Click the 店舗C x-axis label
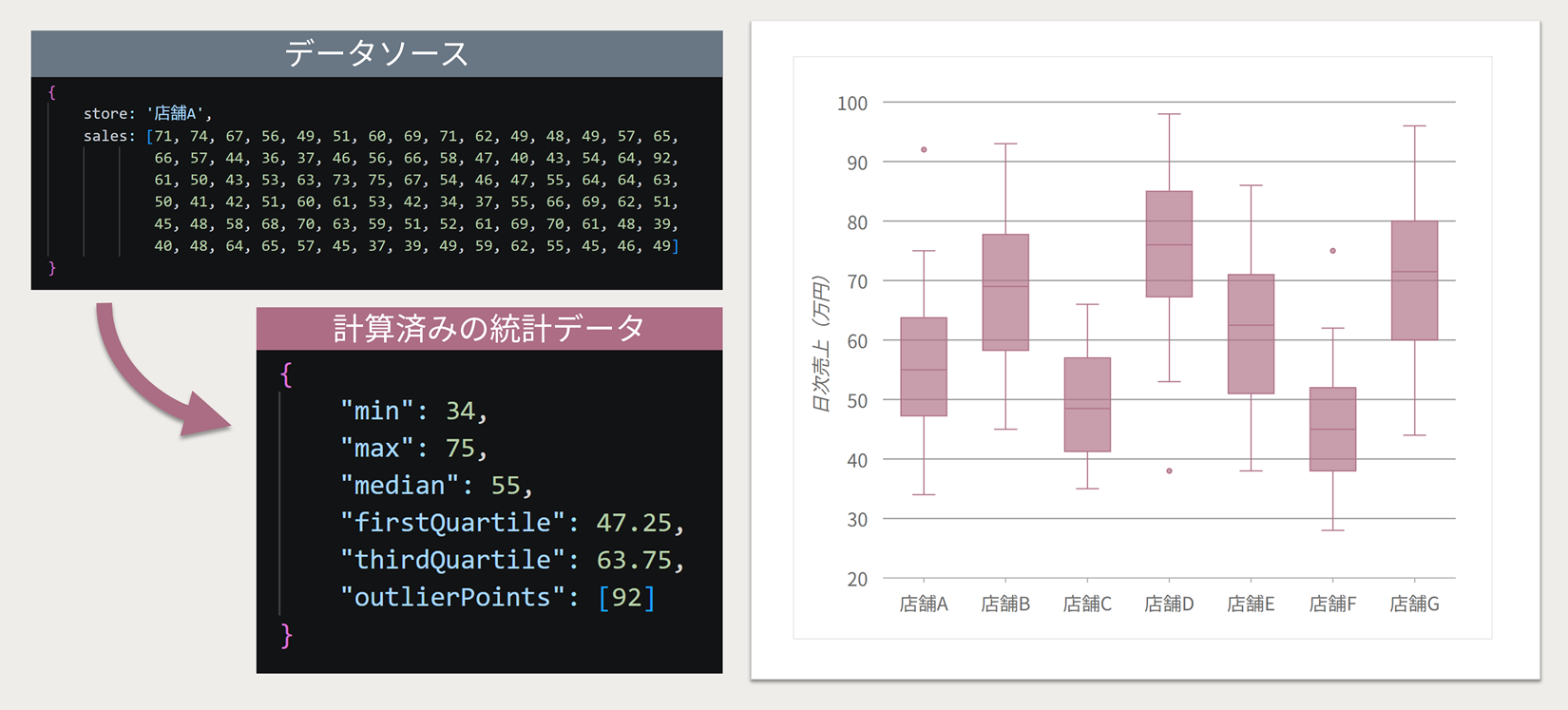This screenshot has width=1568, height=710. click(1087, 604)
